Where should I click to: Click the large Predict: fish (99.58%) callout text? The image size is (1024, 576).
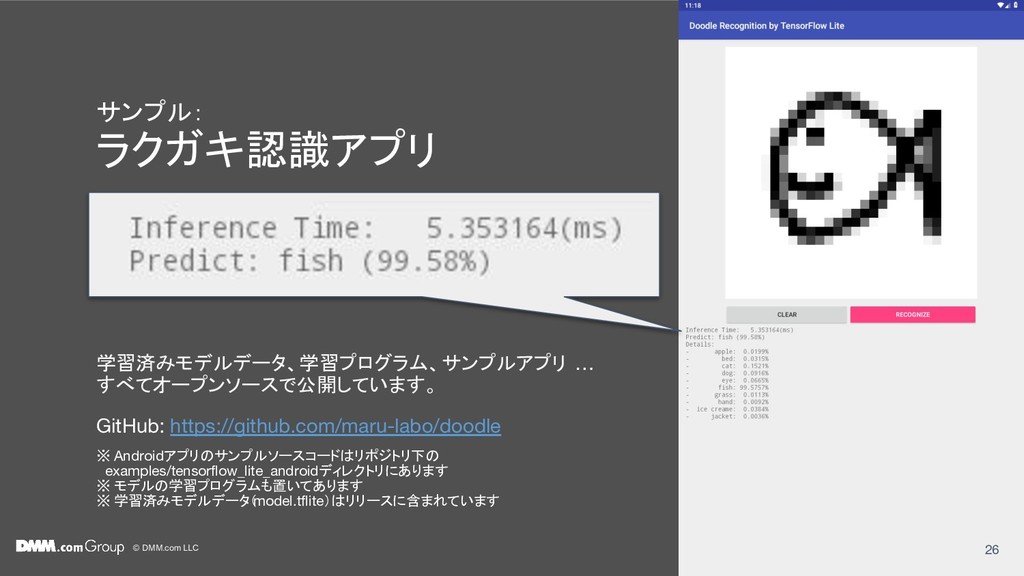pos(310,261)
